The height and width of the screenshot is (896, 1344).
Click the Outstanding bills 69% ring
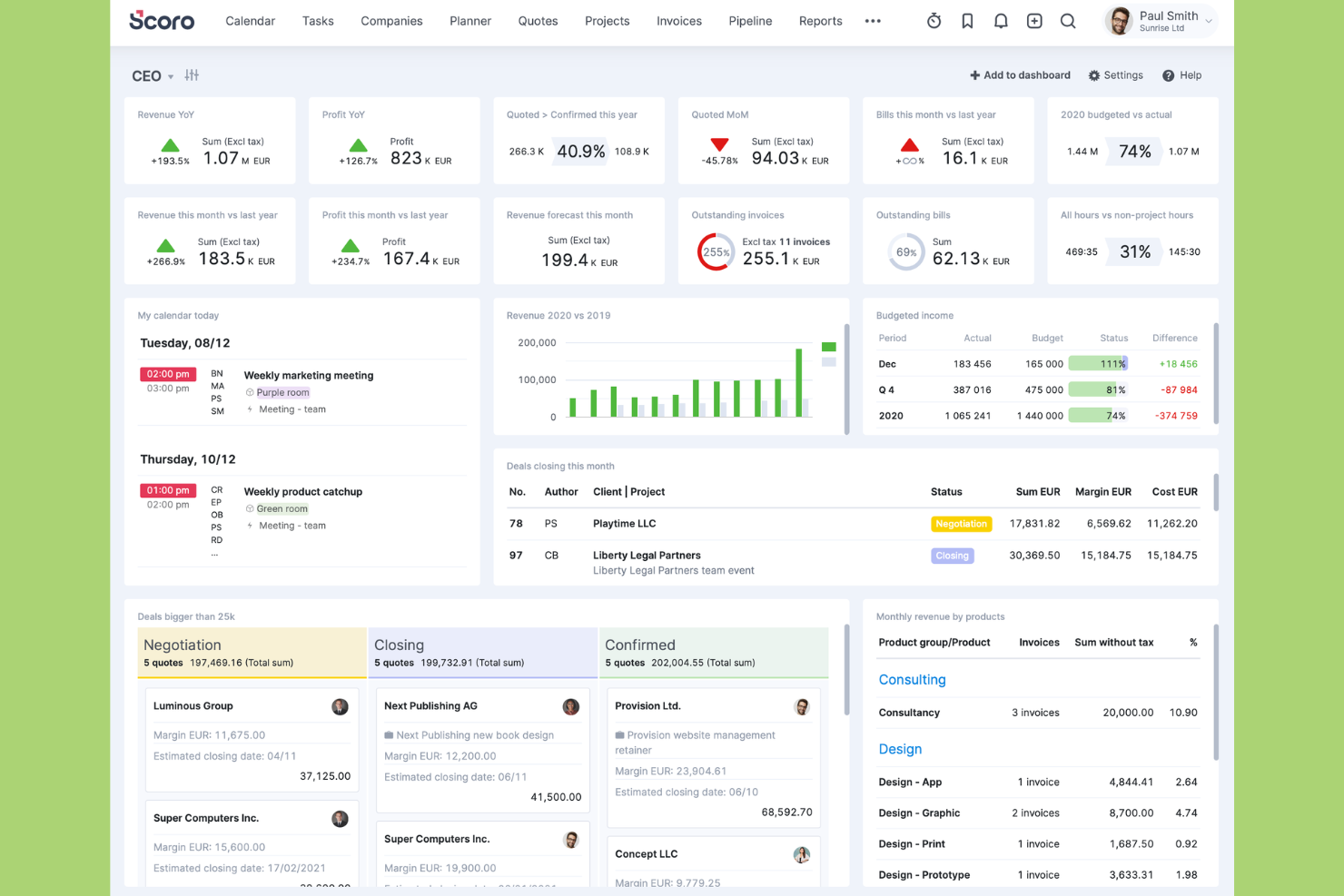tap(905, 252)
